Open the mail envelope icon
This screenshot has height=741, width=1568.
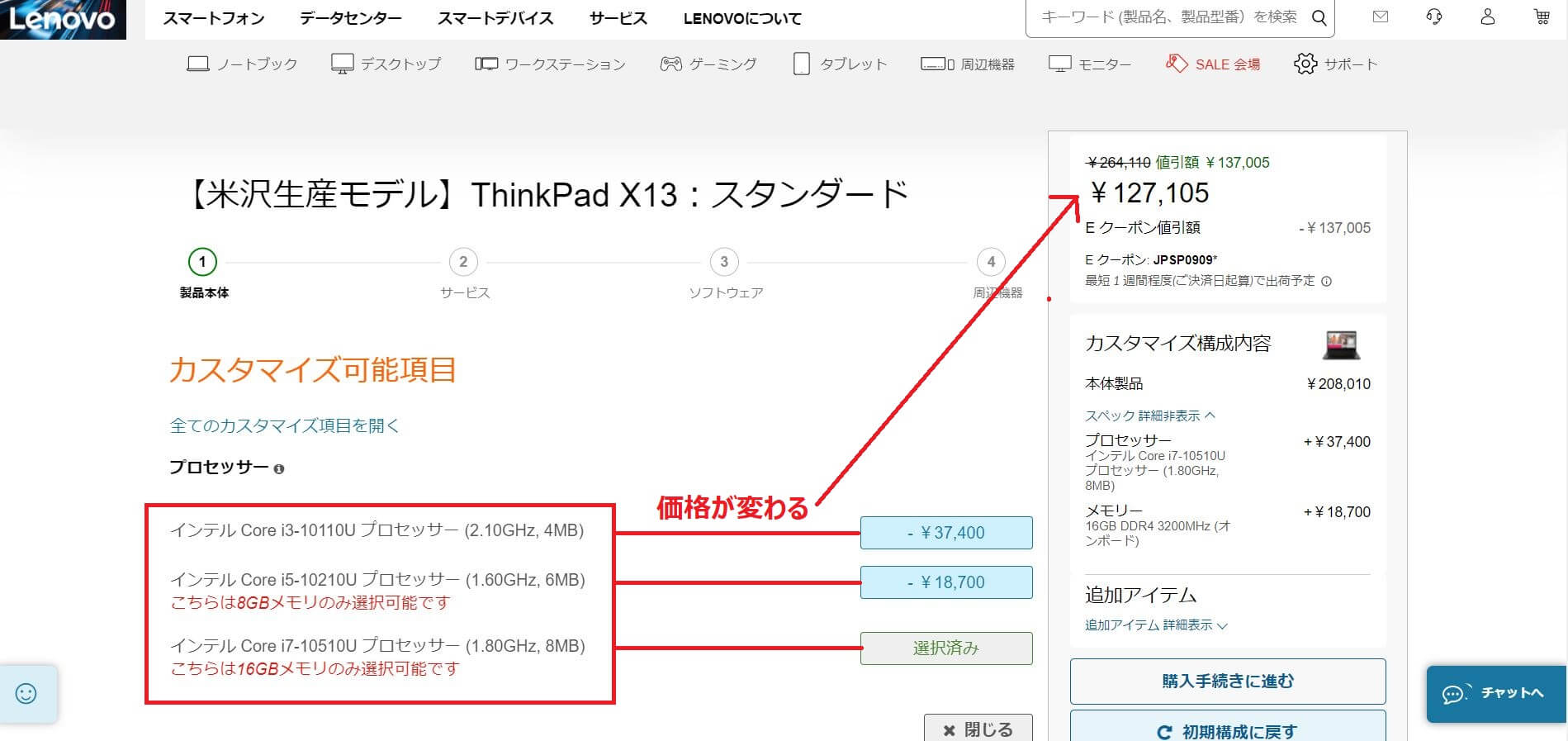click(x=1381, y=17)
